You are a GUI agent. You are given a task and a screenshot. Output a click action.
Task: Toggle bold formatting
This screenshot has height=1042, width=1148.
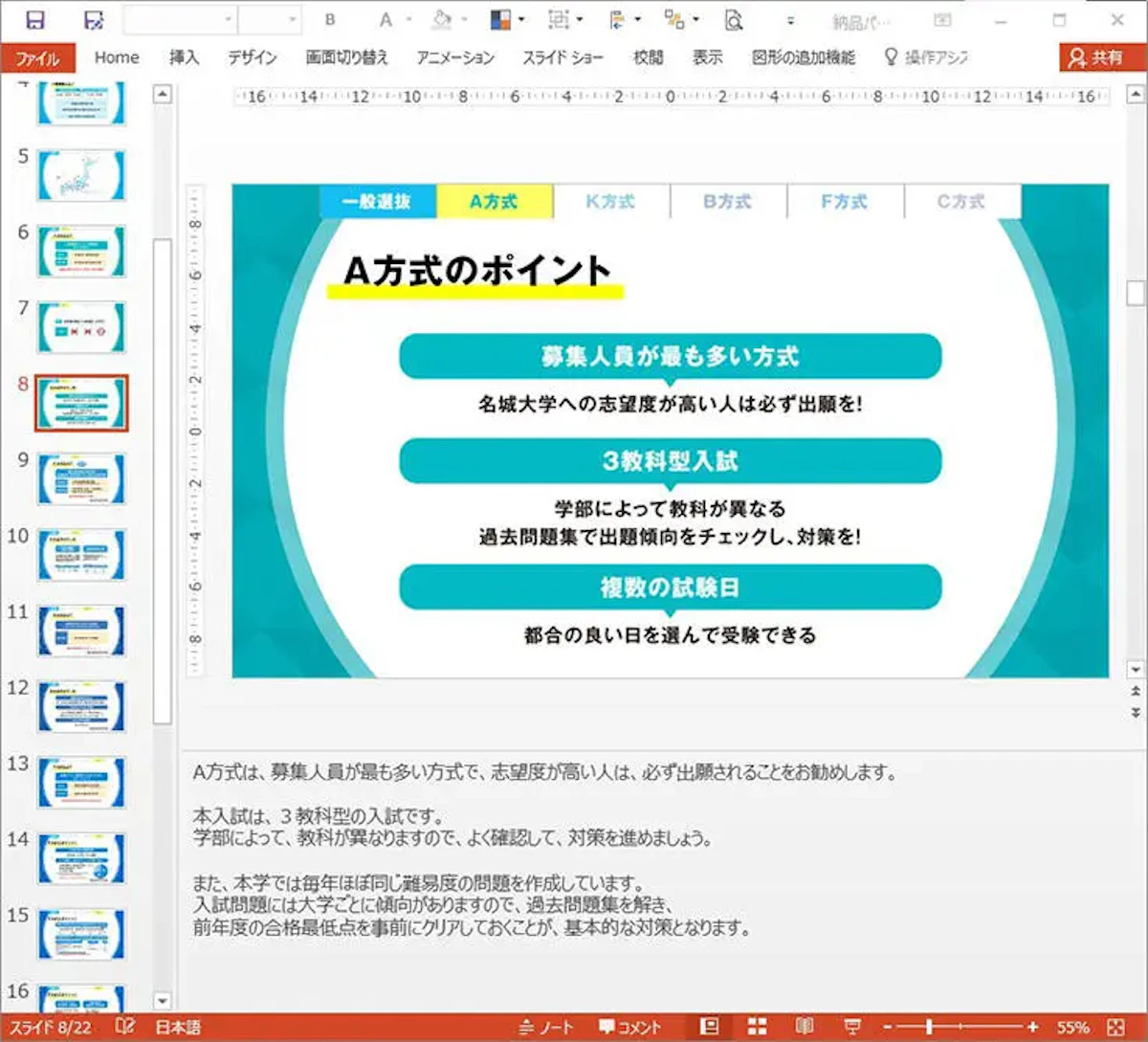(330, 19)
